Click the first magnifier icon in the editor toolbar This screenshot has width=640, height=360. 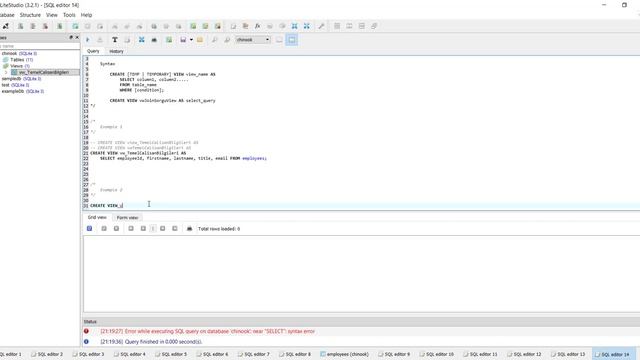coord(214,40)
